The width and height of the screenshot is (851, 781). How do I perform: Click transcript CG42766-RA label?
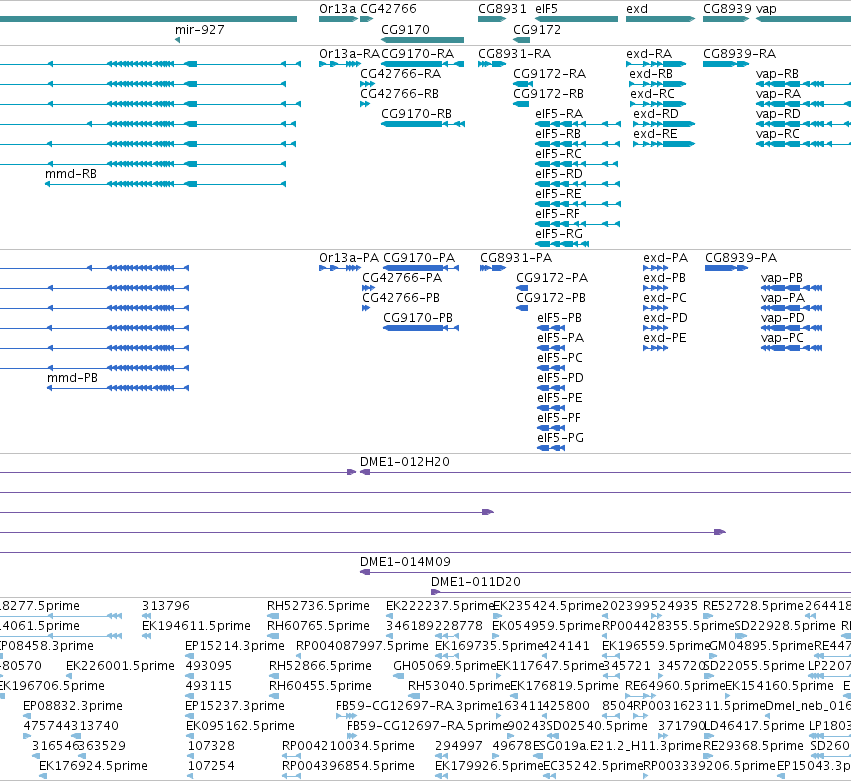point(401,74)
